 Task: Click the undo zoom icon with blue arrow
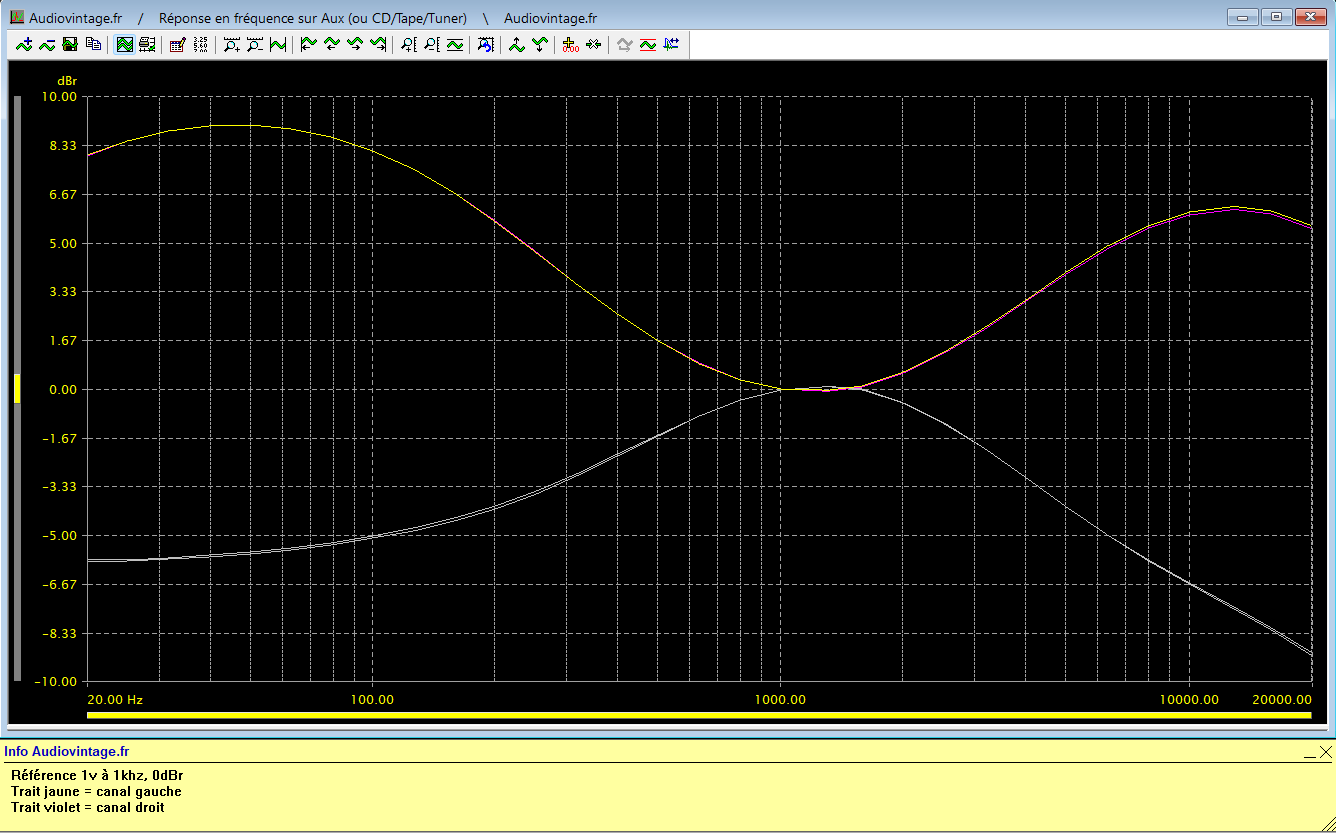tap(486, 44)
